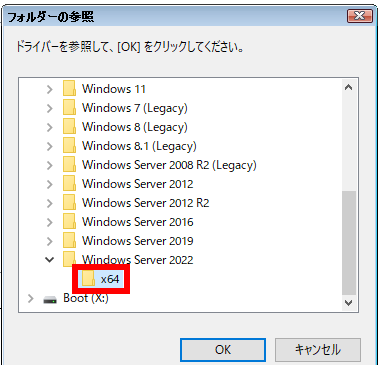Viewport: 380px width, 365px height.
Task: Click the Windows 7 (Legacy) folder icon
Action: [x=69, y=107]
